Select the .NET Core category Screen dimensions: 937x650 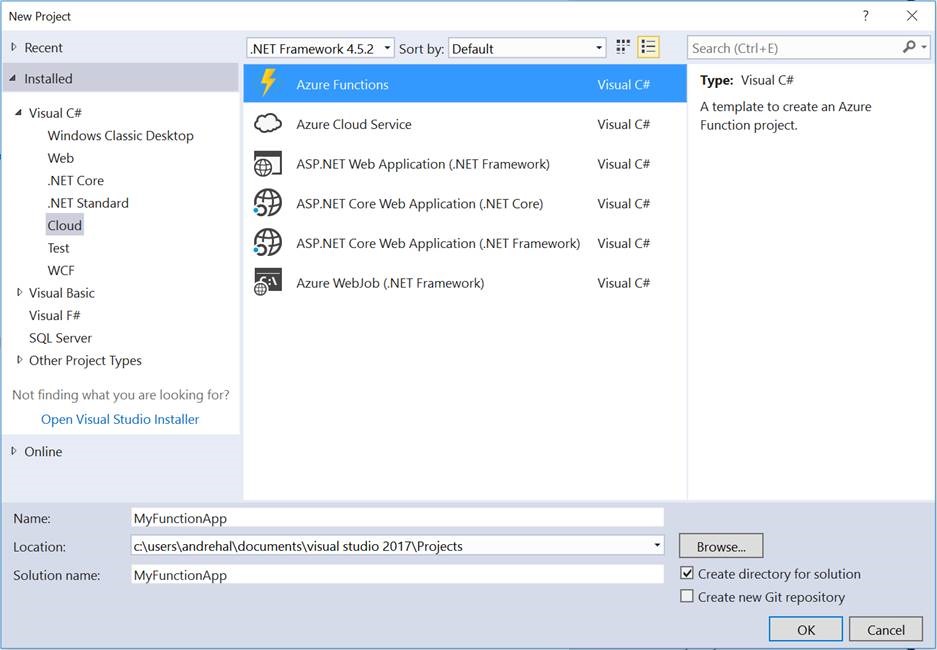(76, 180)
